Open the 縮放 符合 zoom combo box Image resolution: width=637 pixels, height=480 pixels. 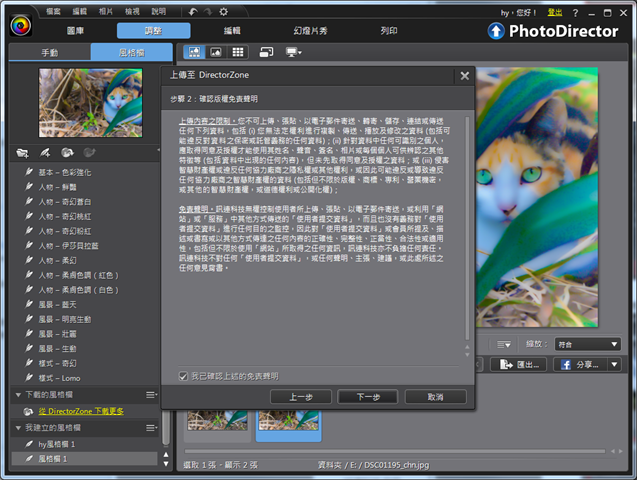588,344
